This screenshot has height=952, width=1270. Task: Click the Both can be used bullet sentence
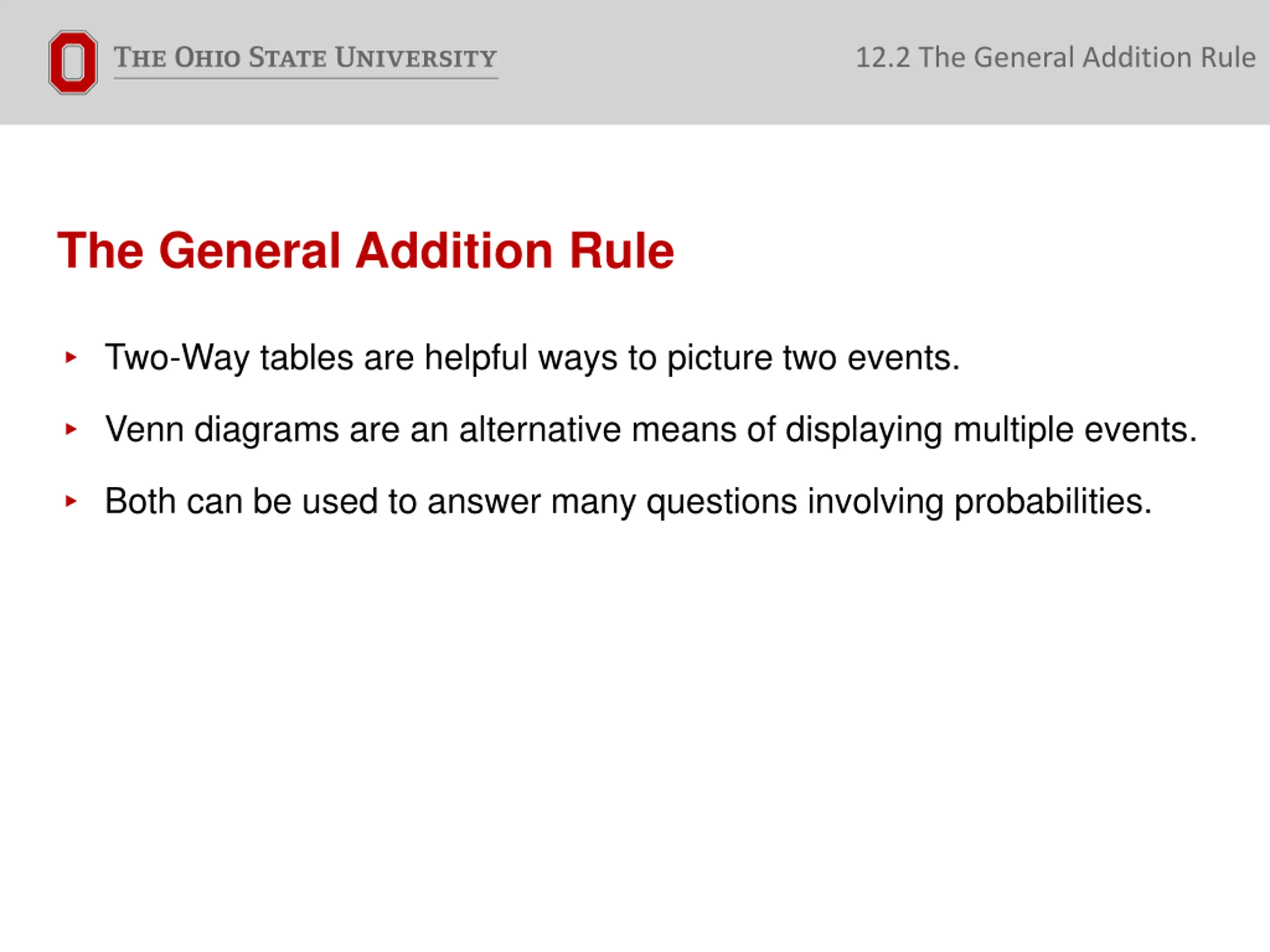click(x=628, y=502)
